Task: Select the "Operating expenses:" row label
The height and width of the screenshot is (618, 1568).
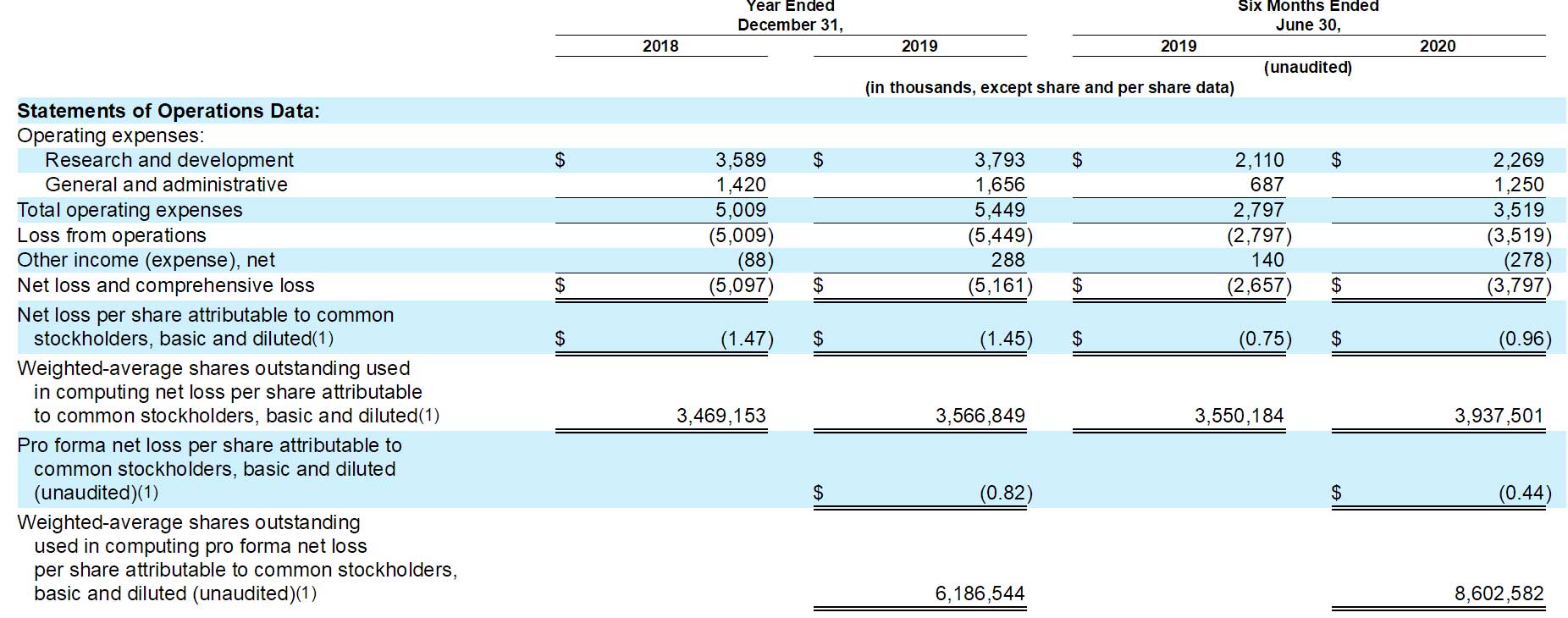Action: pos(111,135)
